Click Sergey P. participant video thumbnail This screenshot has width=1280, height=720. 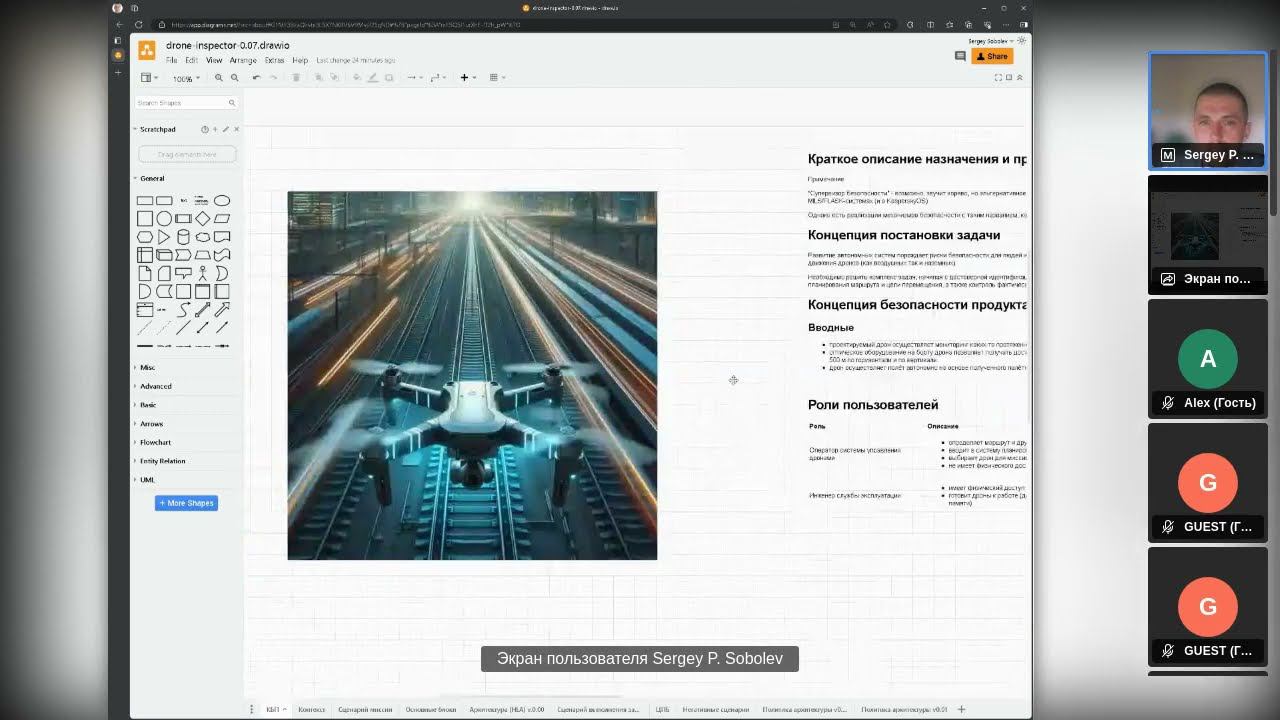(1208, 109)
